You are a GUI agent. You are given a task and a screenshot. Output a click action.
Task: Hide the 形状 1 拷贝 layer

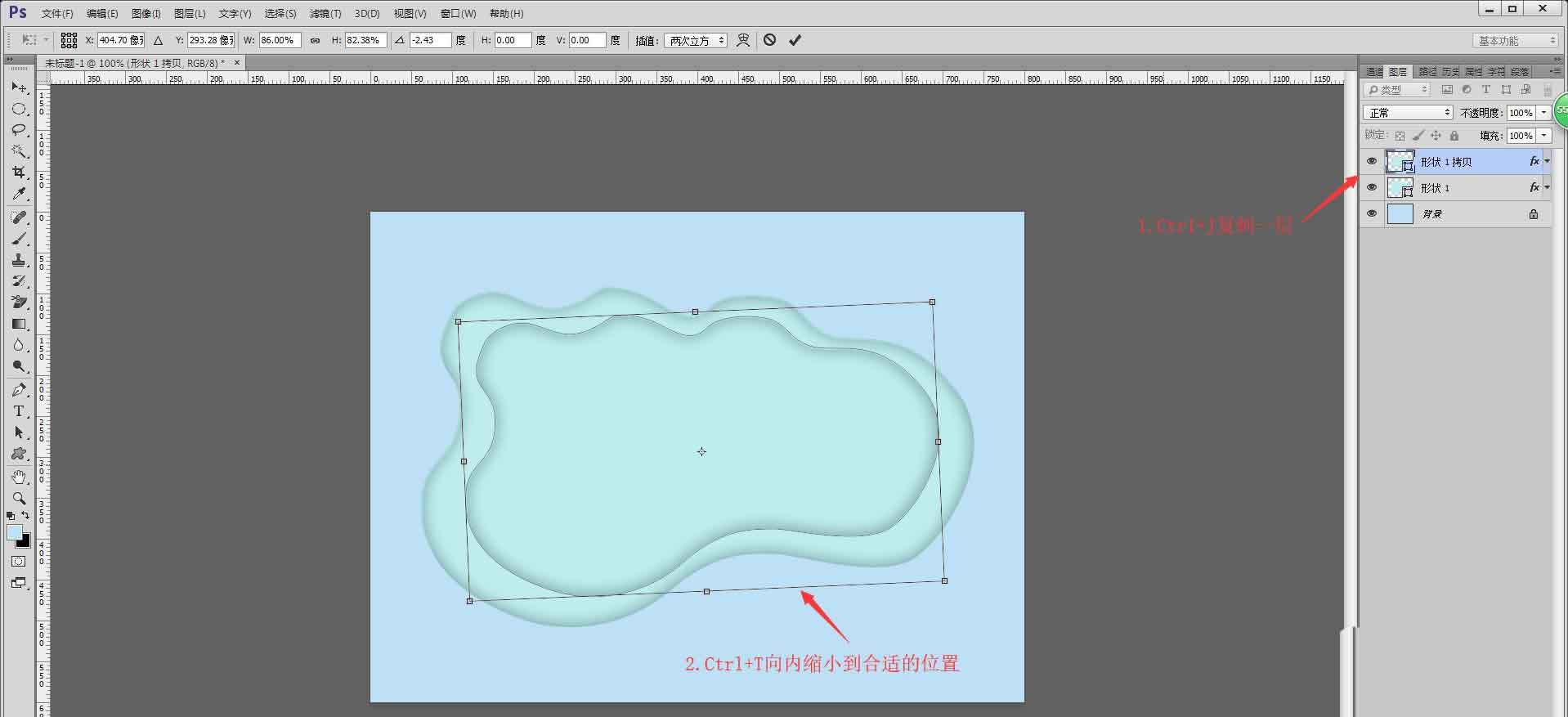pos(1372,161)
